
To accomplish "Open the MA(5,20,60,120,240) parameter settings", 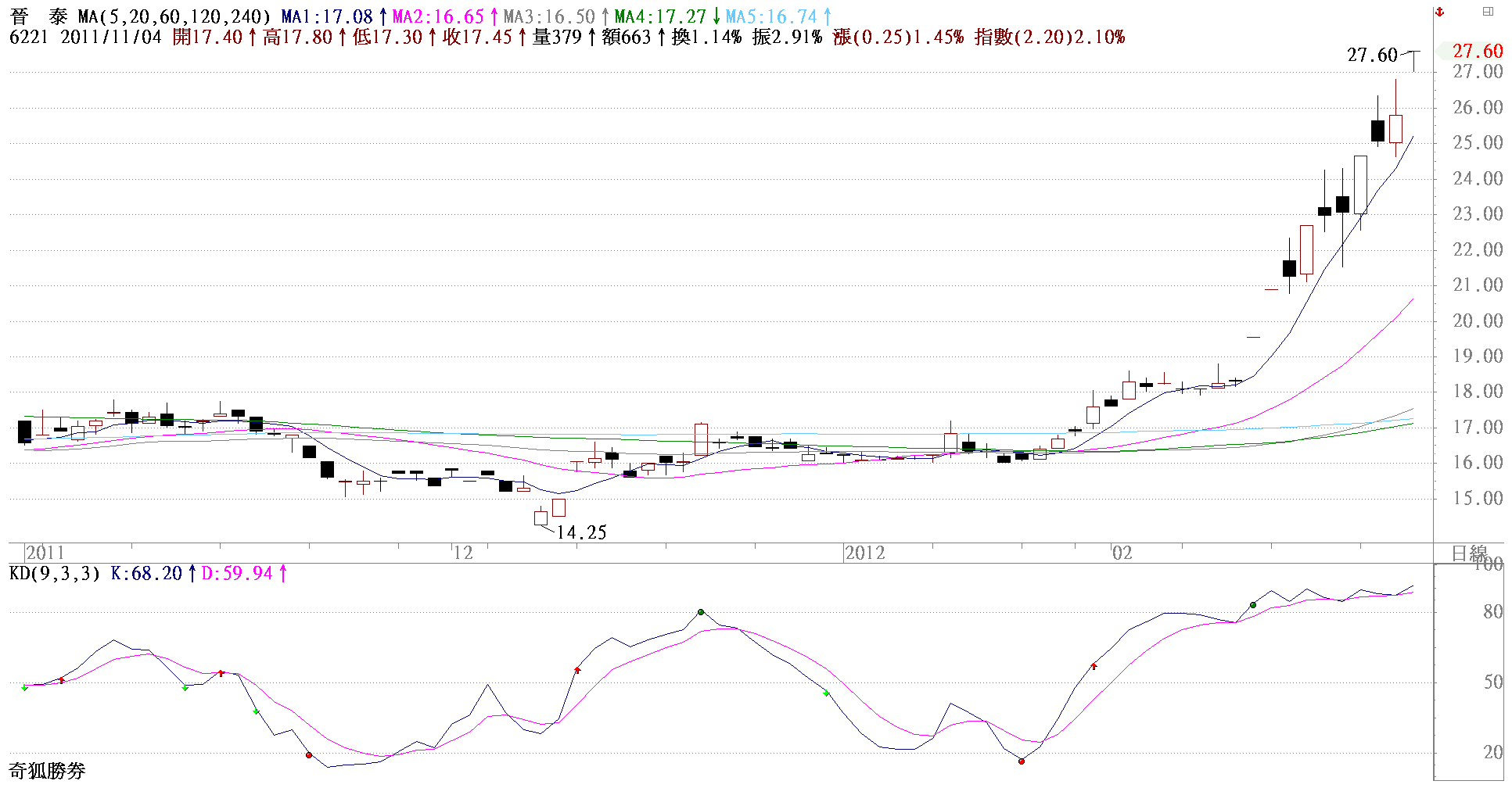I will click(174, 16).
